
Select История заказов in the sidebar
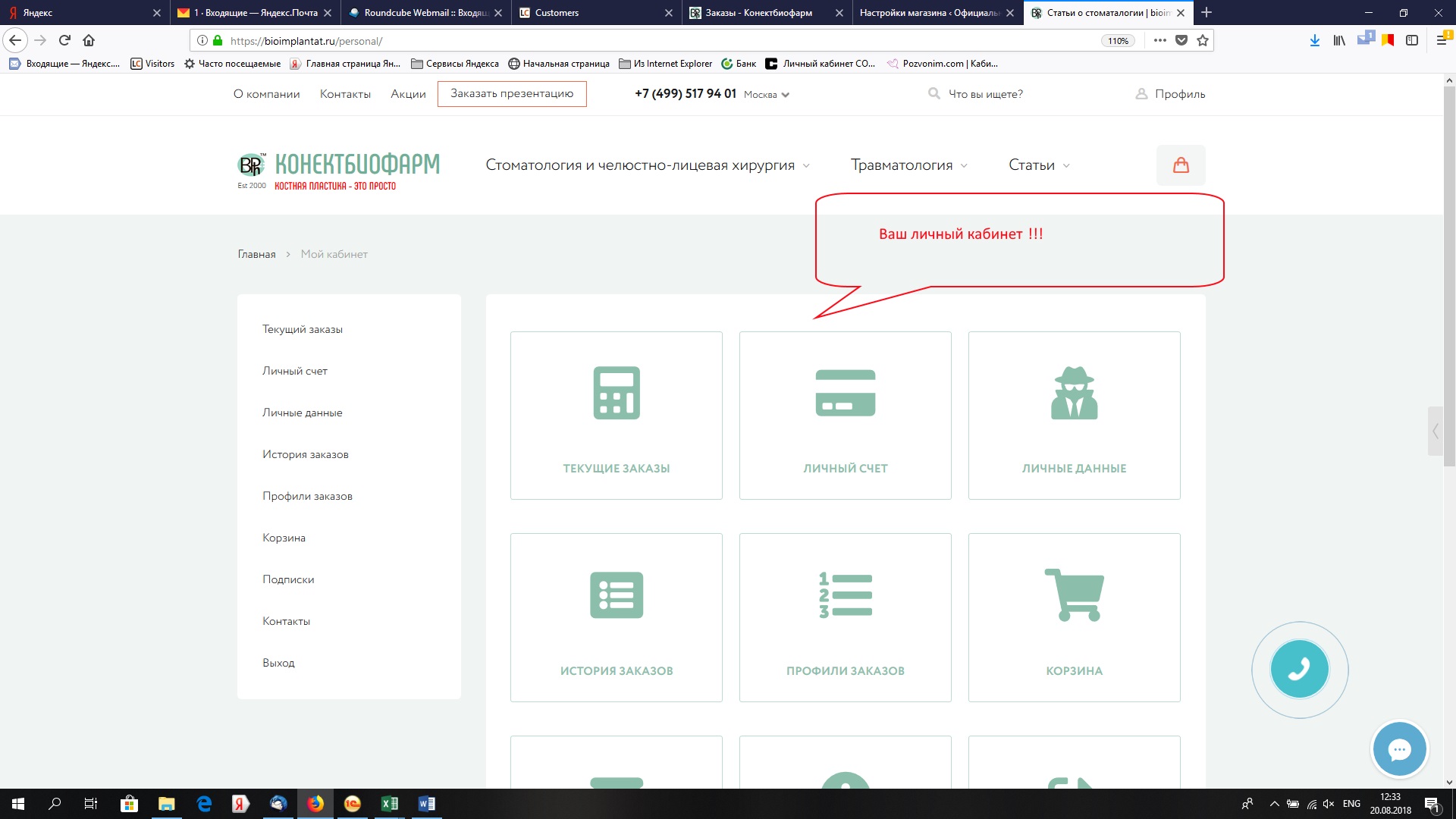tap(306, 454)
